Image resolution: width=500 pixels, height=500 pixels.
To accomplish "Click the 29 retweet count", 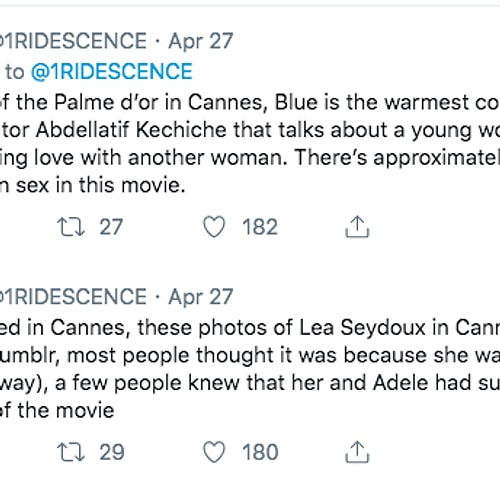I will point(112,452).
